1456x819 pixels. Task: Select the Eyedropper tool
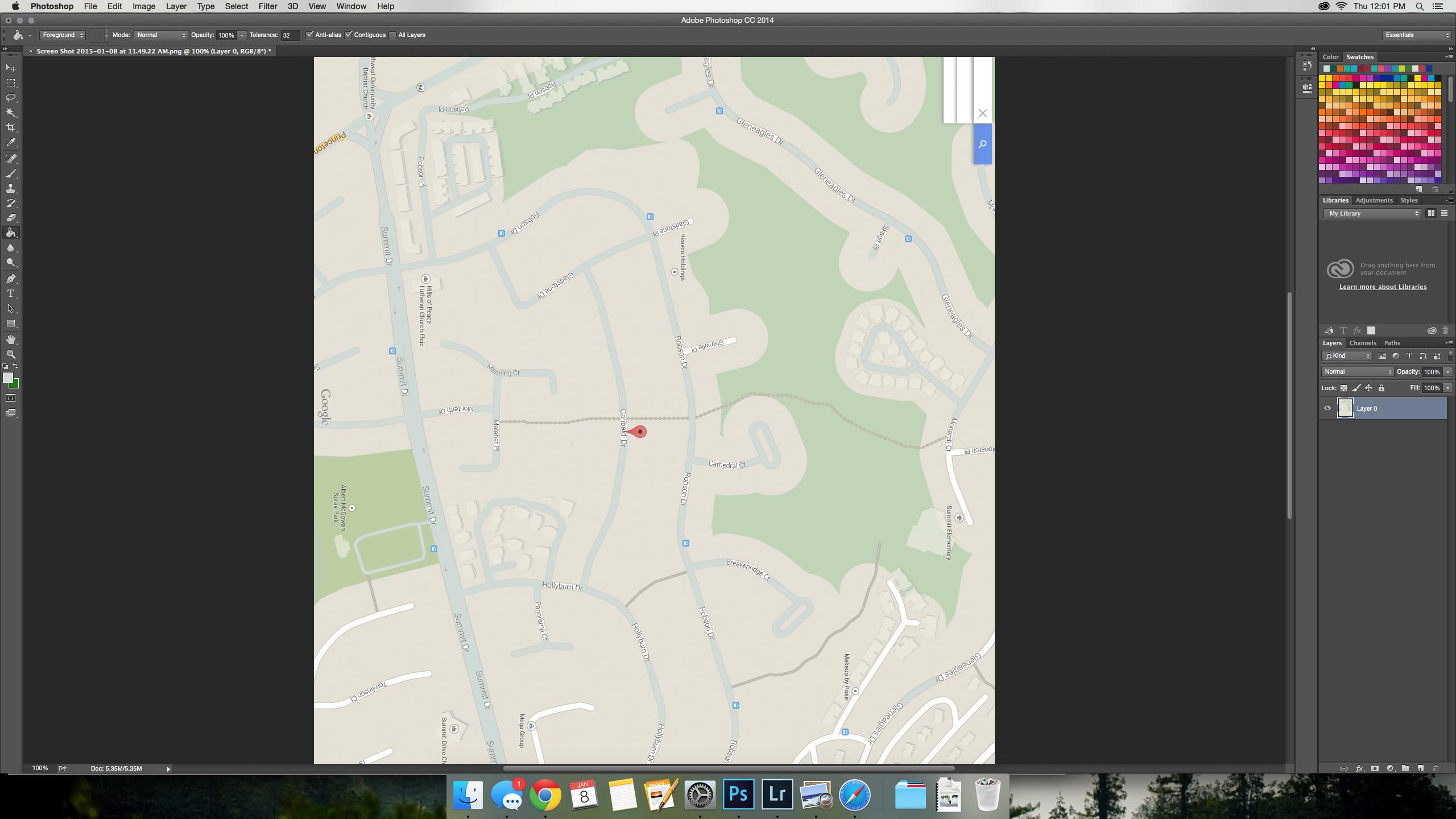click(x=11, y=143)
